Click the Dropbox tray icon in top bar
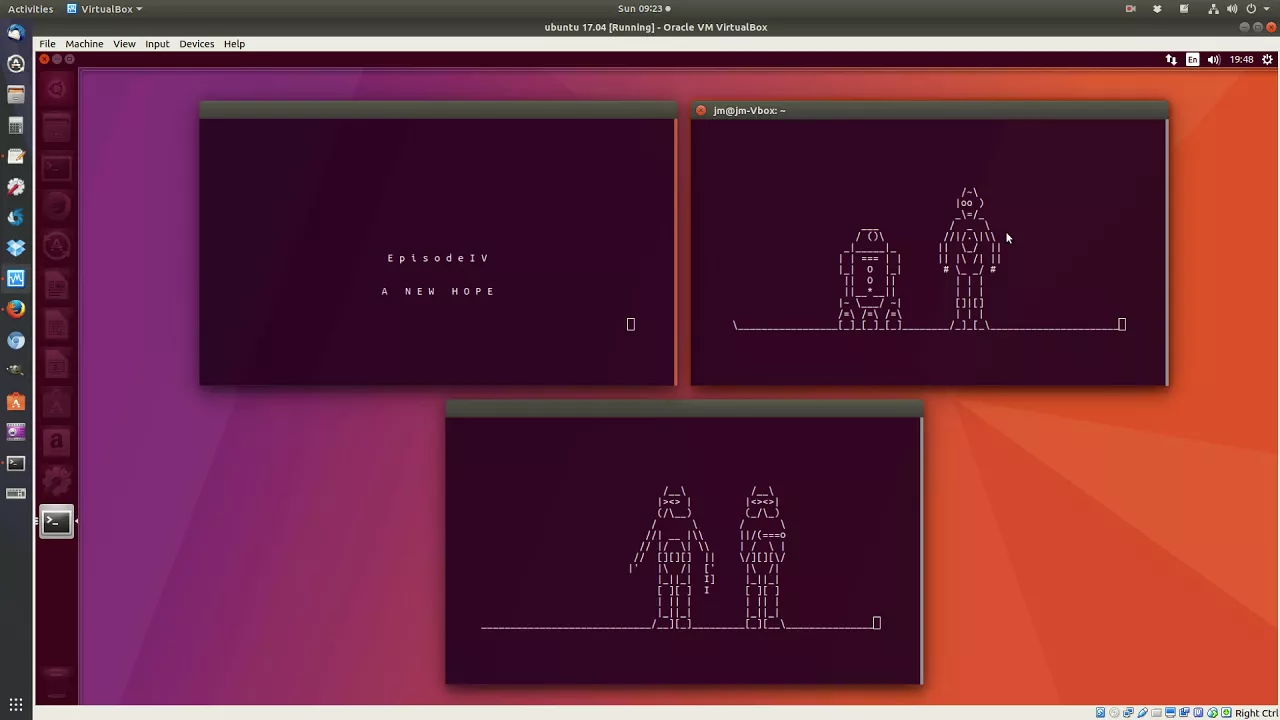 click(x=1157, y=9)
